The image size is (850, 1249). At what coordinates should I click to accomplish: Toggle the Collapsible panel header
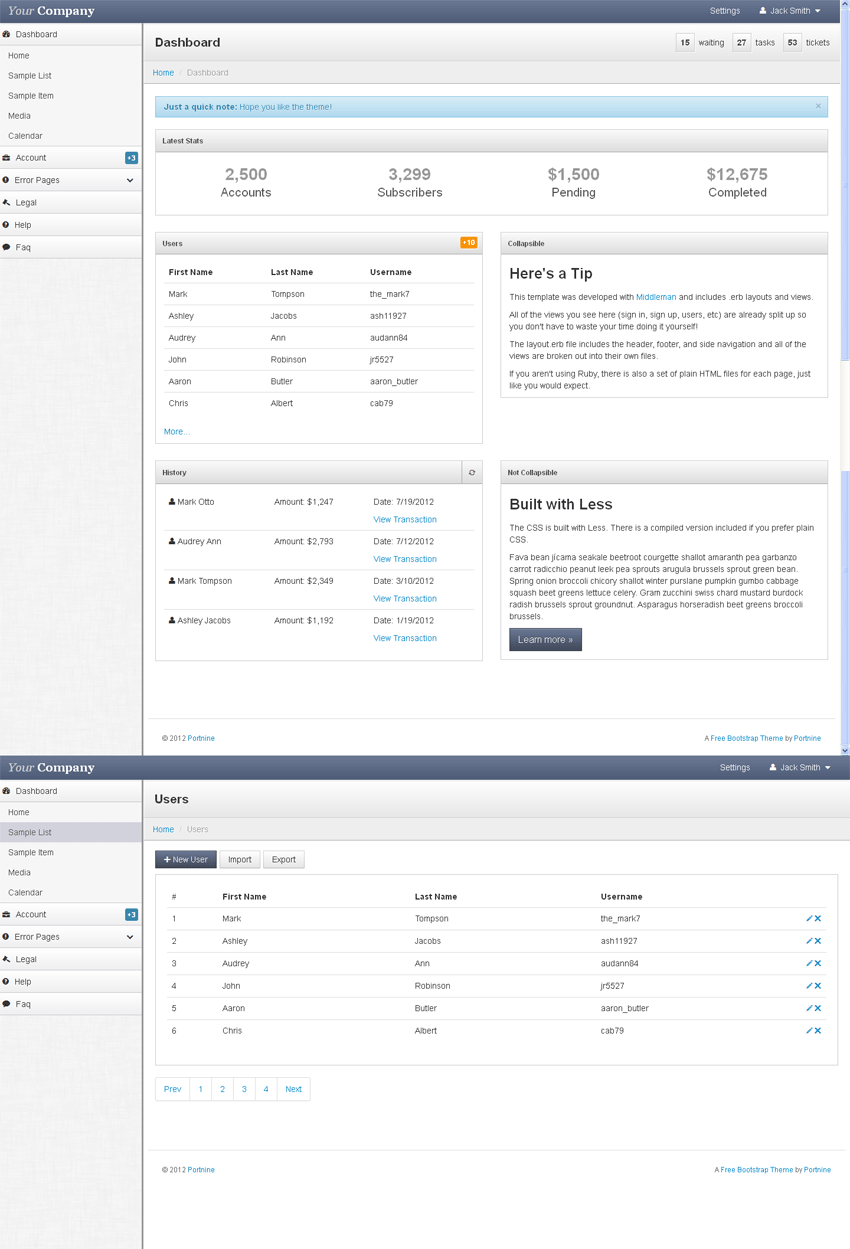point(663,243)
